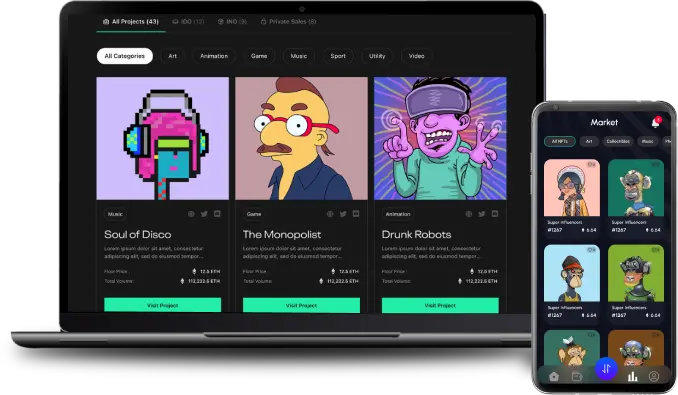
Task: Filter projects by Game category pill
Action: [259, 56]
